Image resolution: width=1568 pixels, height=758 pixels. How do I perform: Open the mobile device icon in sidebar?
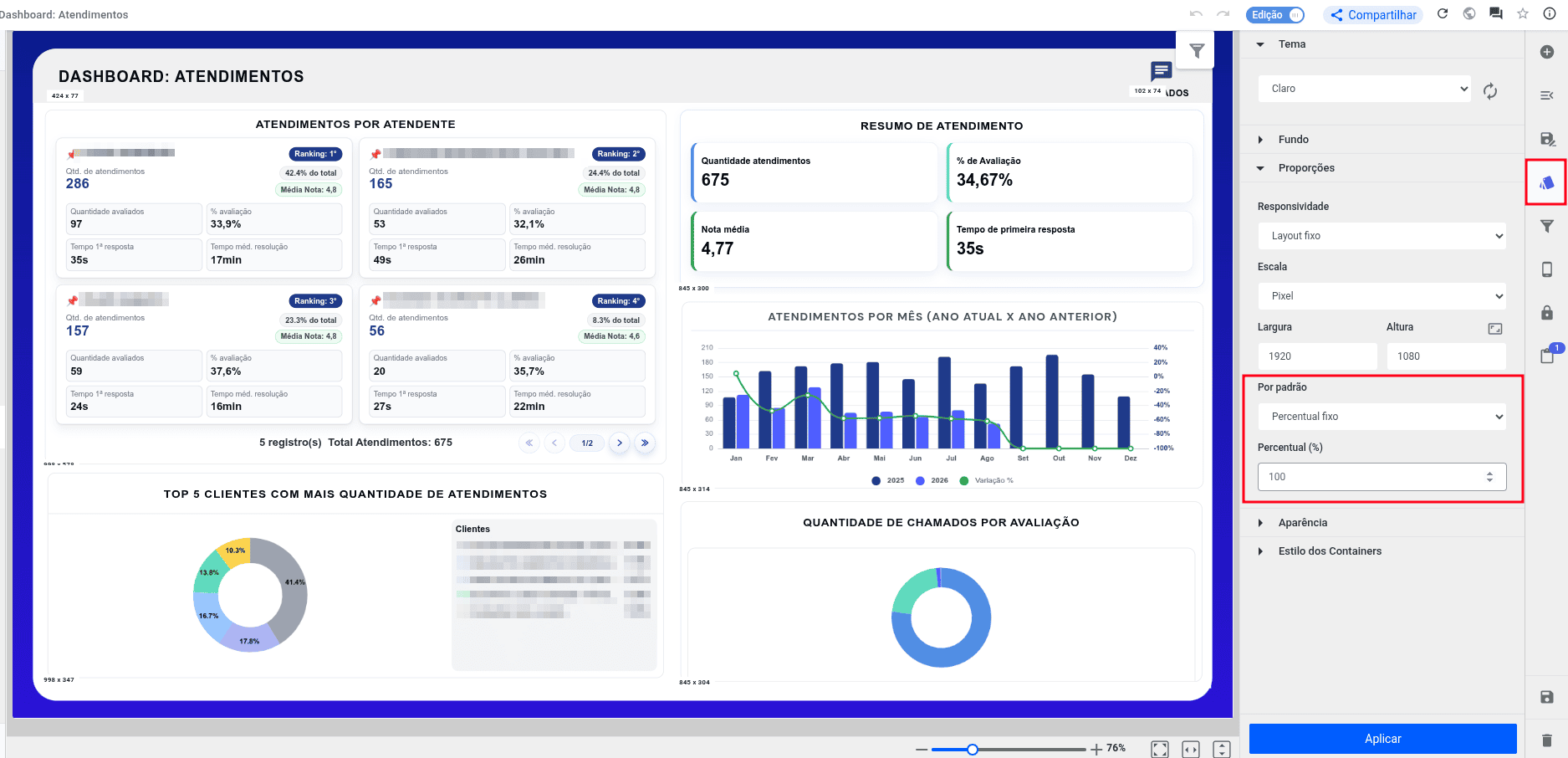pos(1547,269)
